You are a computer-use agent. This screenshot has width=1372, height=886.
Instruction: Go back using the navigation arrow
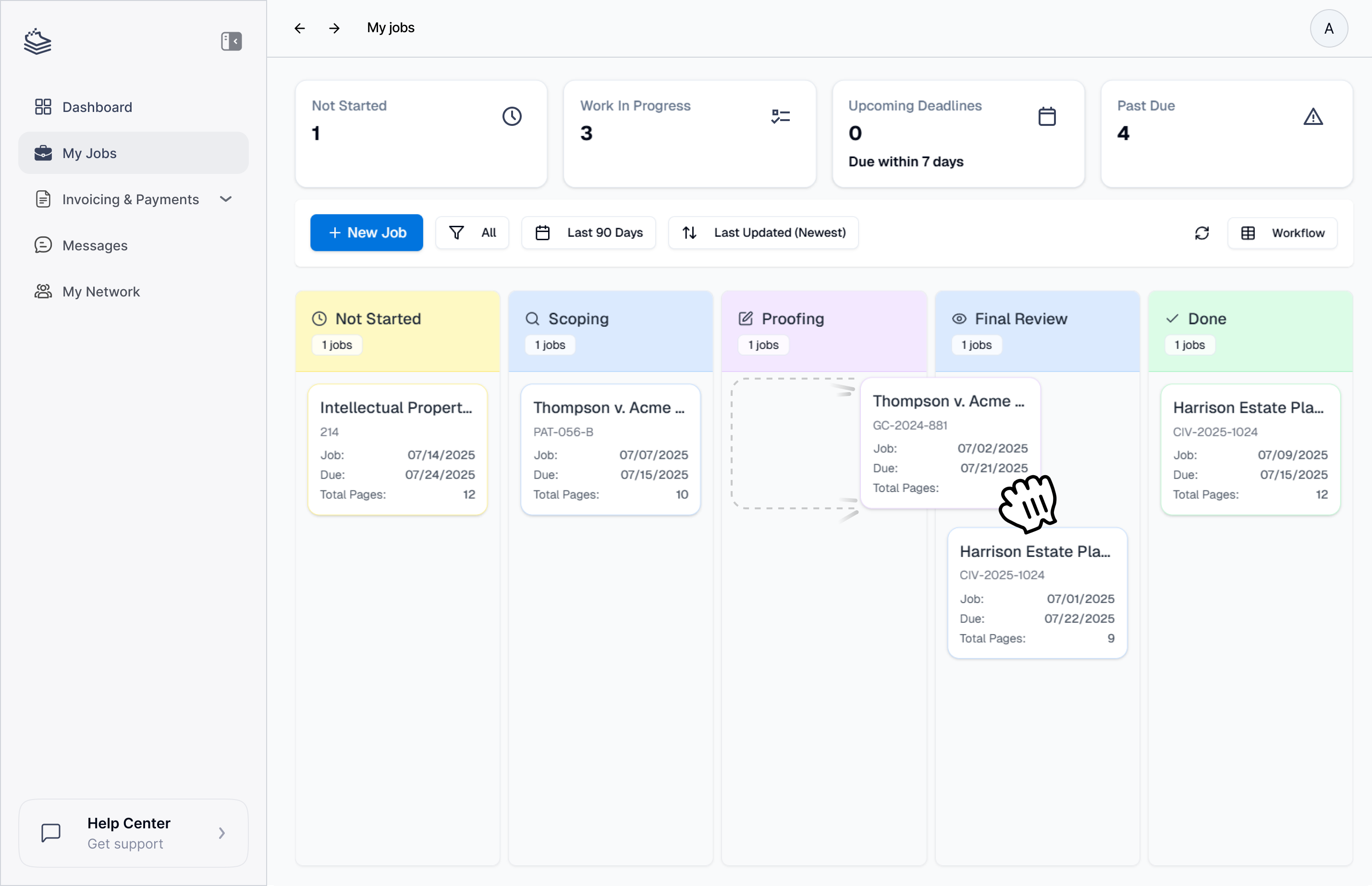300,27
